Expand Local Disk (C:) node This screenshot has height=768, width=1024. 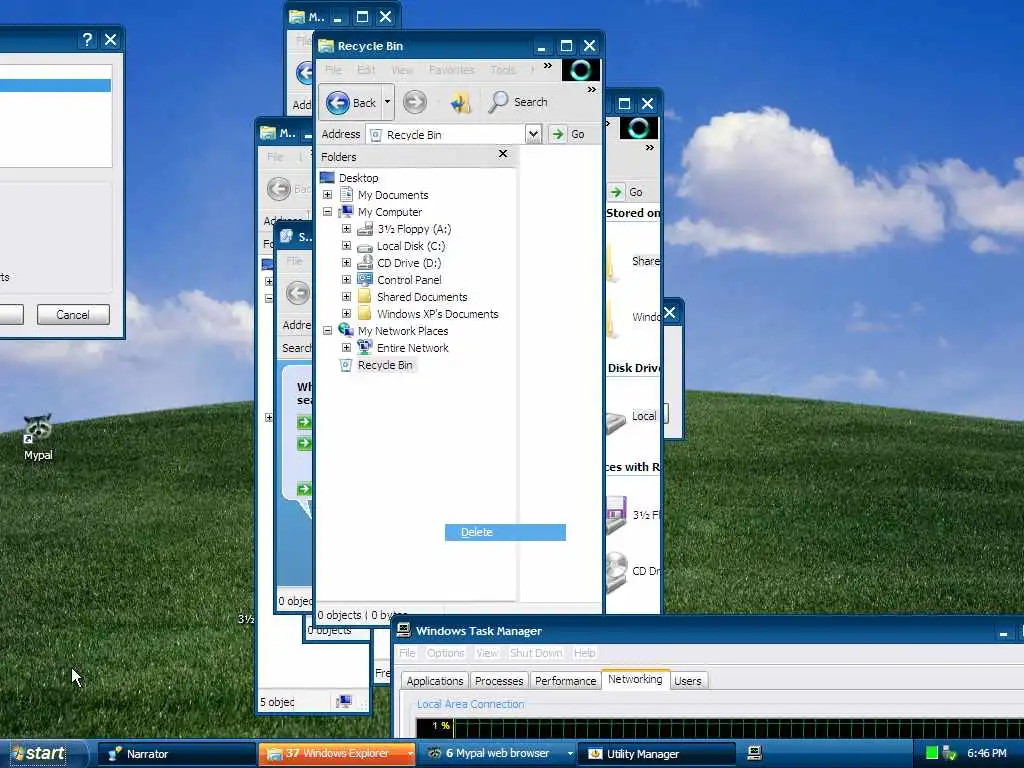tap(347, 246)
